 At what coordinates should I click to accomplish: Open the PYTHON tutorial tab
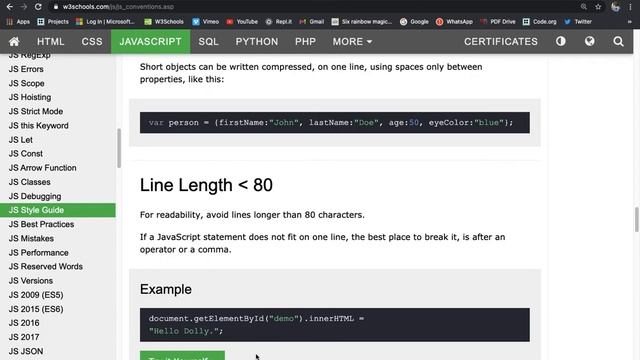[257, 41]
